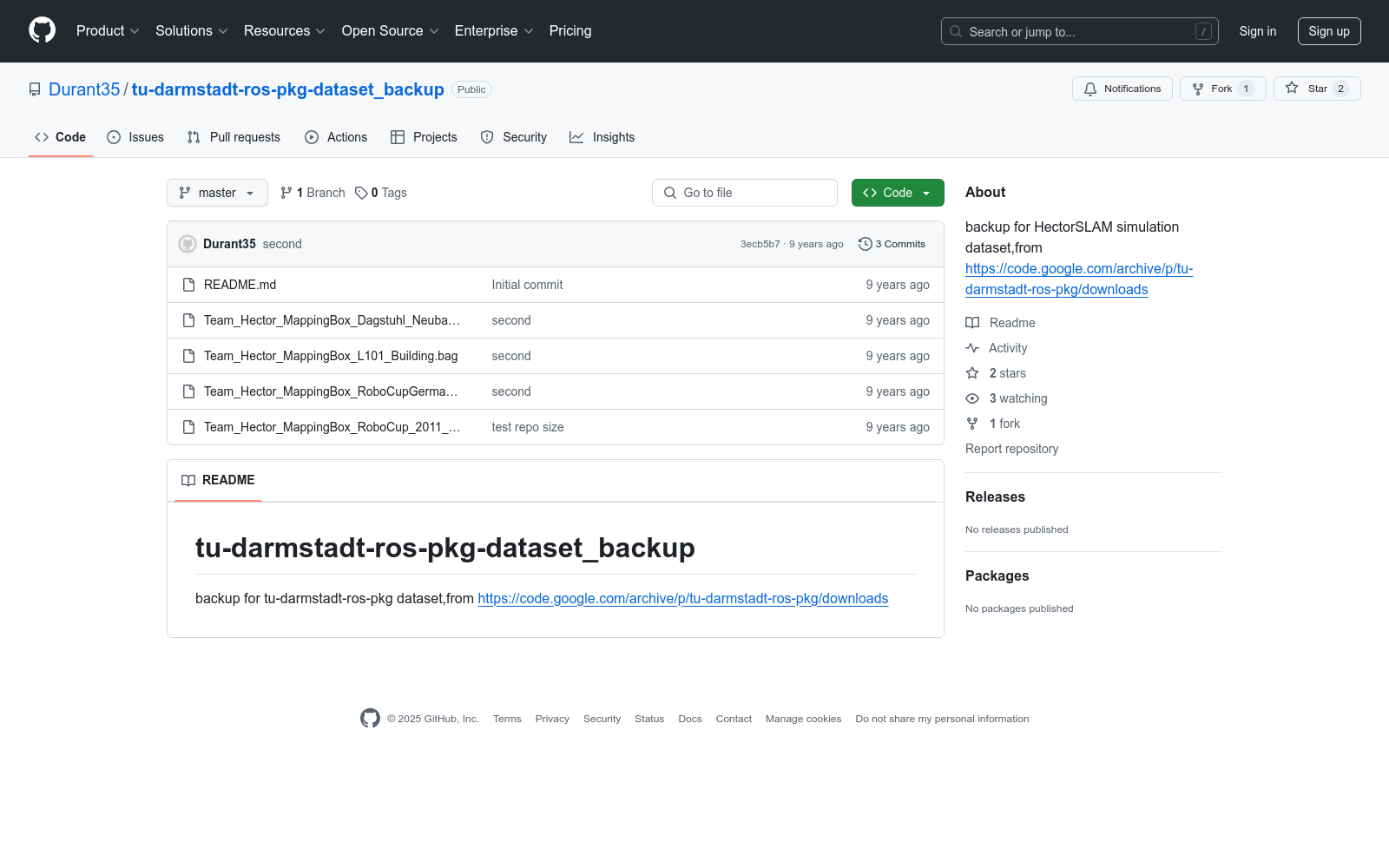1389x868 pixels.
Task: Click the Search or jump to field
Action: (1080, 31)
